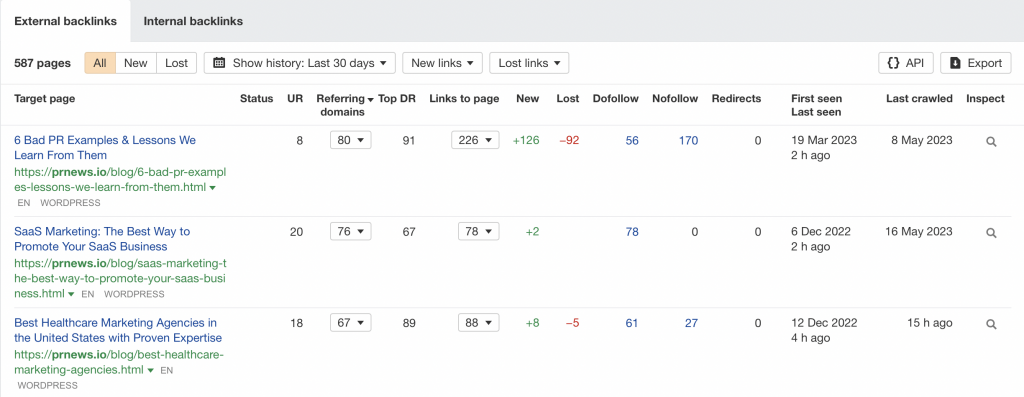This screenshot has width=1024, height=397.
Task: Open 6 Bad PR Examples title link
Action: (x=105, y=148)
